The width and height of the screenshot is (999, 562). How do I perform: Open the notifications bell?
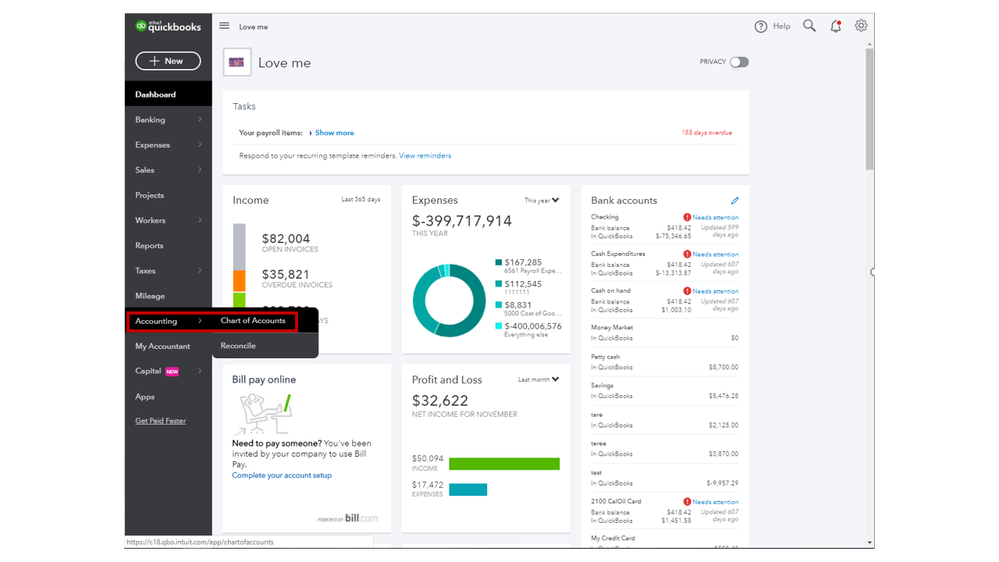click(x=835, y=26)
